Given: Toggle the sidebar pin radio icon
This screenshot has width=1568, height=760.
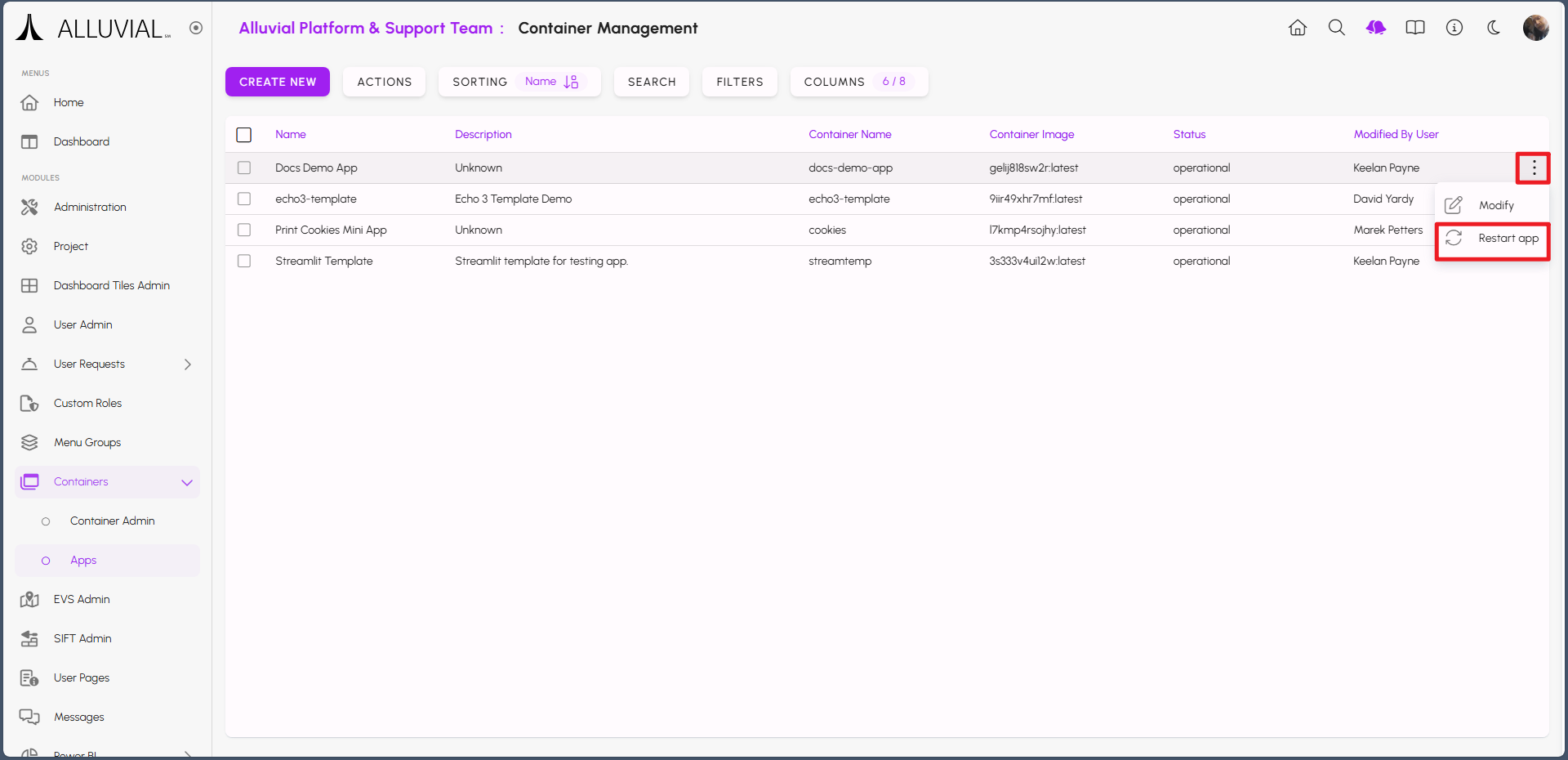Looking at the screenshot, I should pyautogui.click(x=196, y=28).
